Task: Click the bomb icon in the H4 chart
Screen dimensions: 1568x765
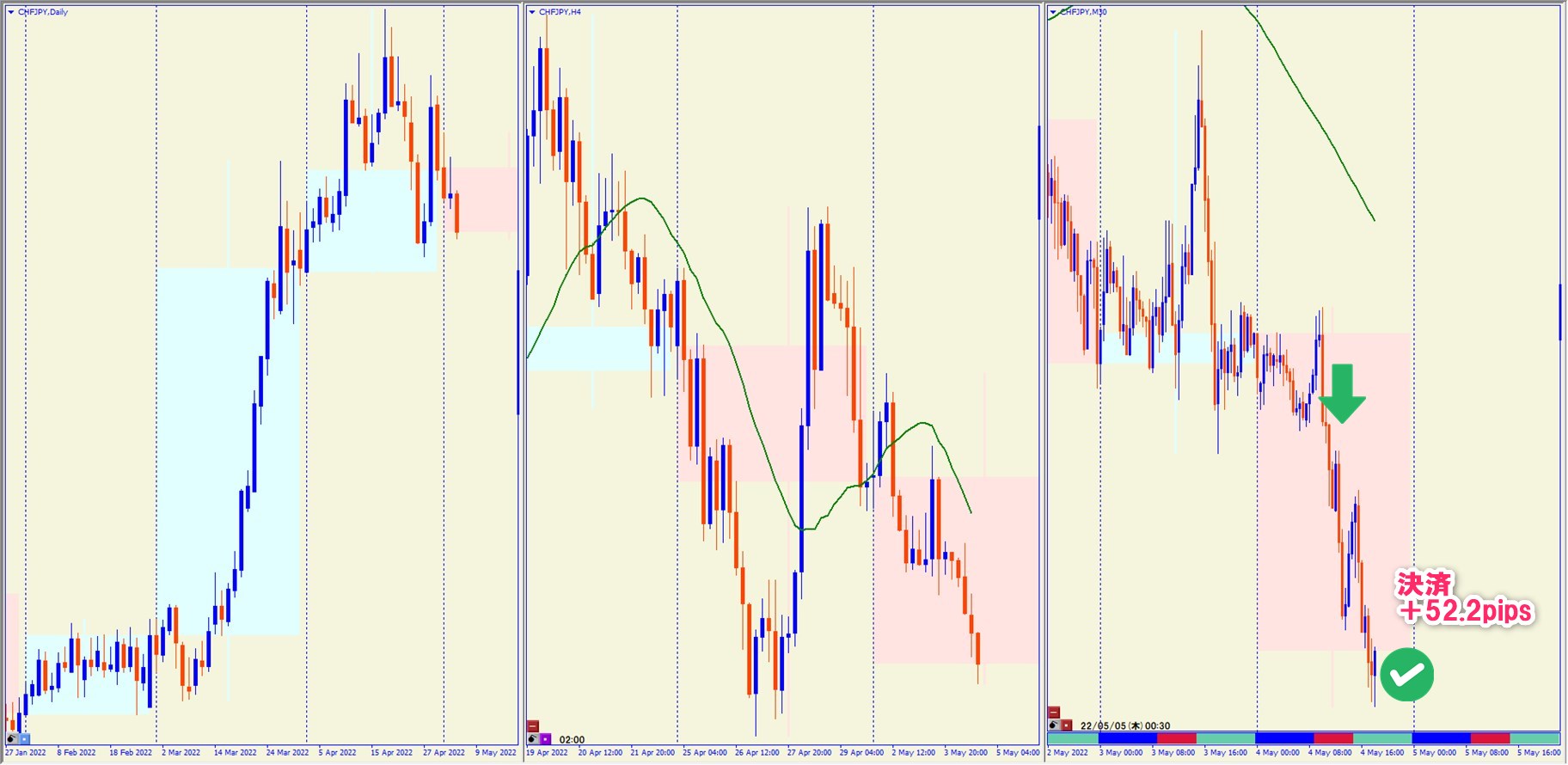Action: coord(533,738)
